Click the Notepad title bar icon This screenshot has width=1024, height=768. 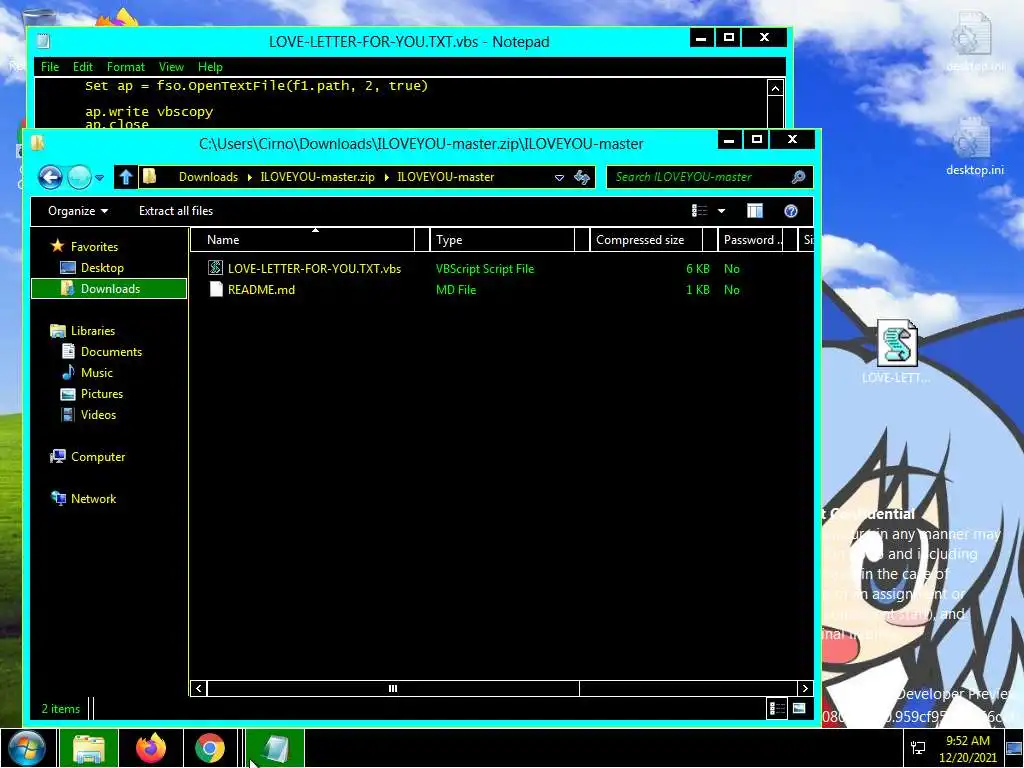[43, 42]
